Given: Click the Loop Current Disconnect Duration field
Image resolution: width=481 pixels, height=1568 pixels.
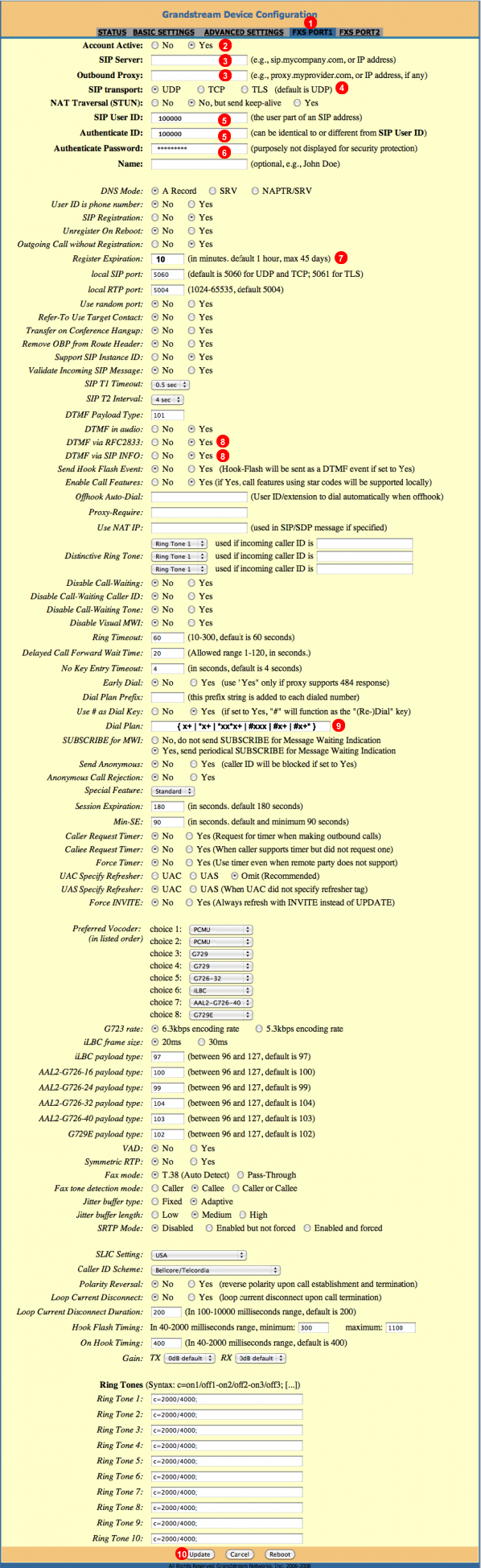Looking at the screenshot, I should 167,1312.
